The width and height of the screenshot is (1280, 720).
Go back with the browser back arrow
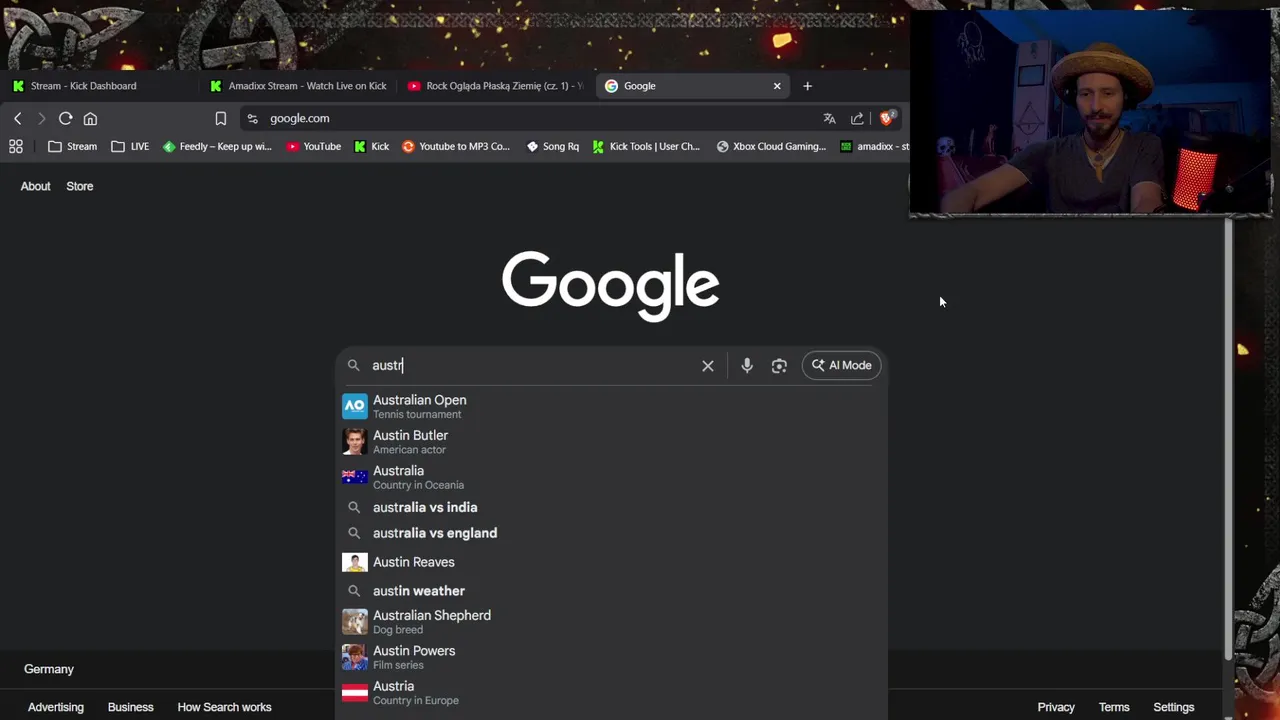pyautogui.click(x=17, y=118)
